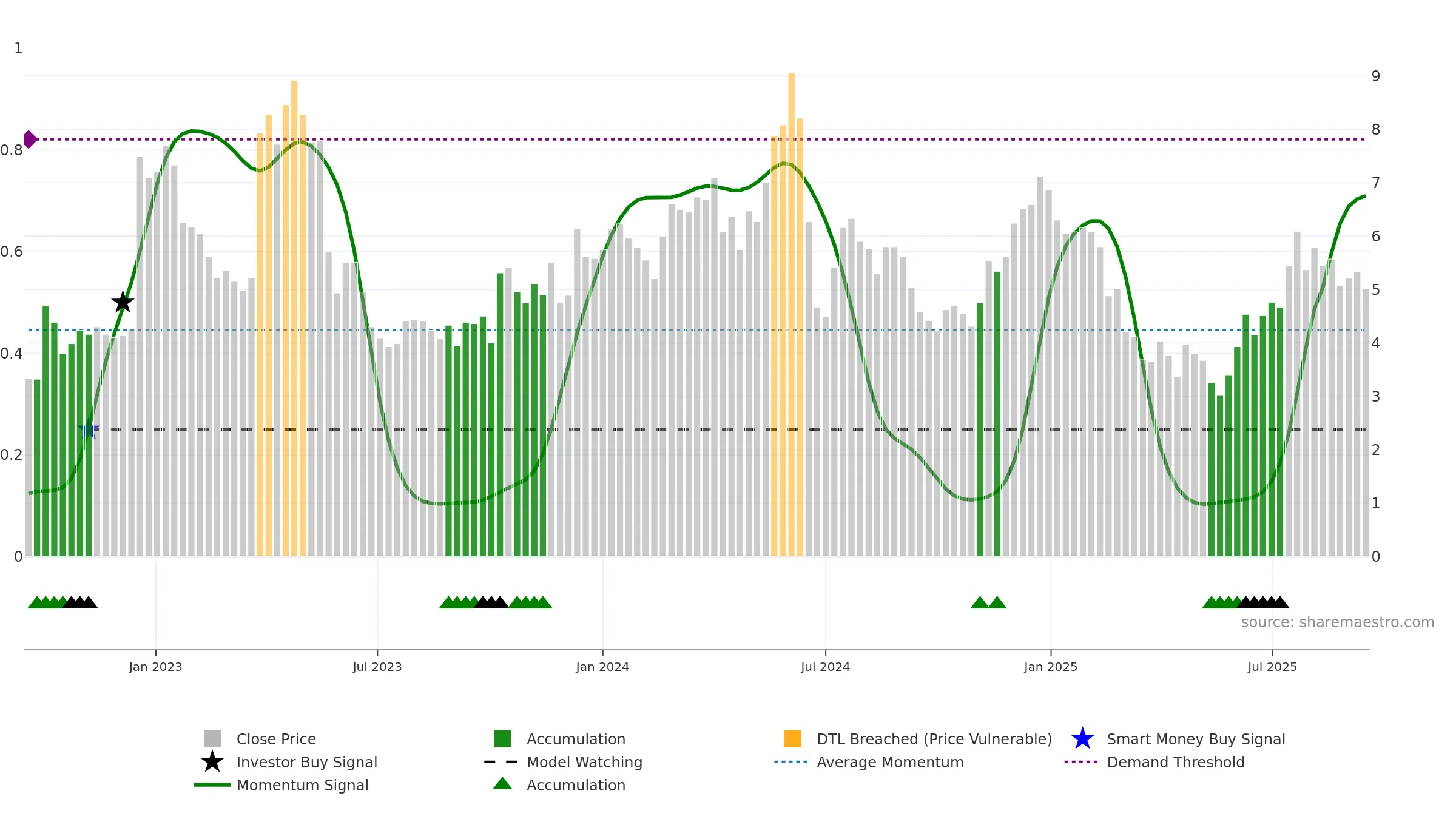Toggle DTL Breached (Price Vulnerable) legend label
Viewport: 1456px width, 819px height.
pyautogui.click(x=934, y=739)
